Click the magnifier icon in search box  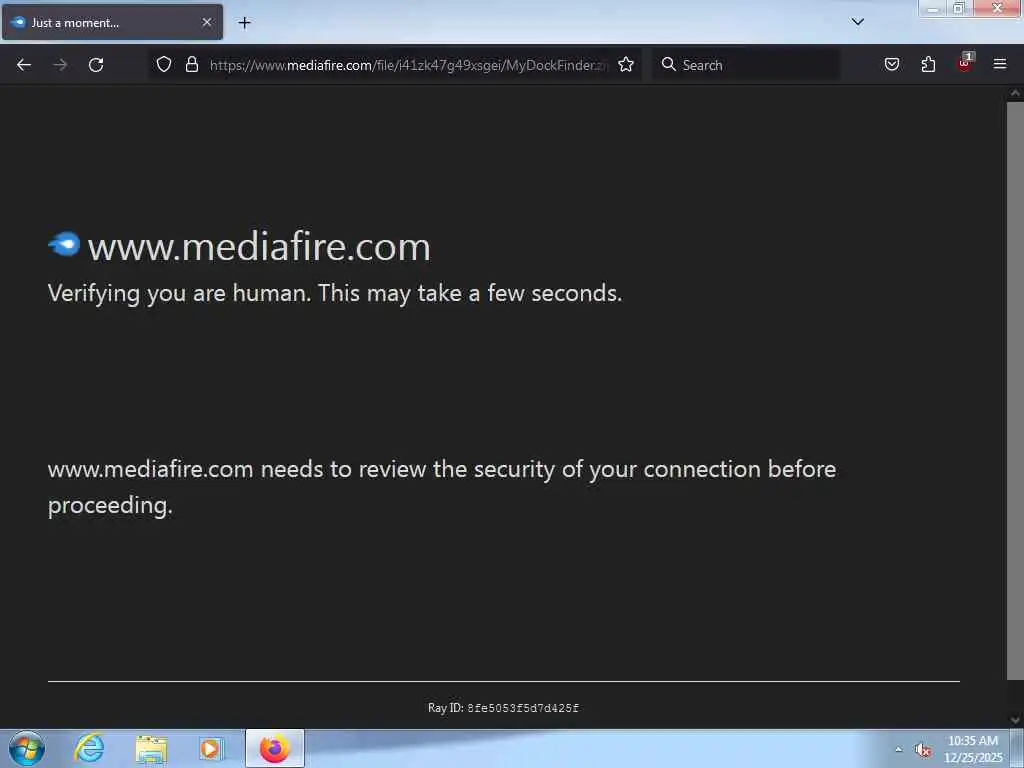(x=668, y=64)
